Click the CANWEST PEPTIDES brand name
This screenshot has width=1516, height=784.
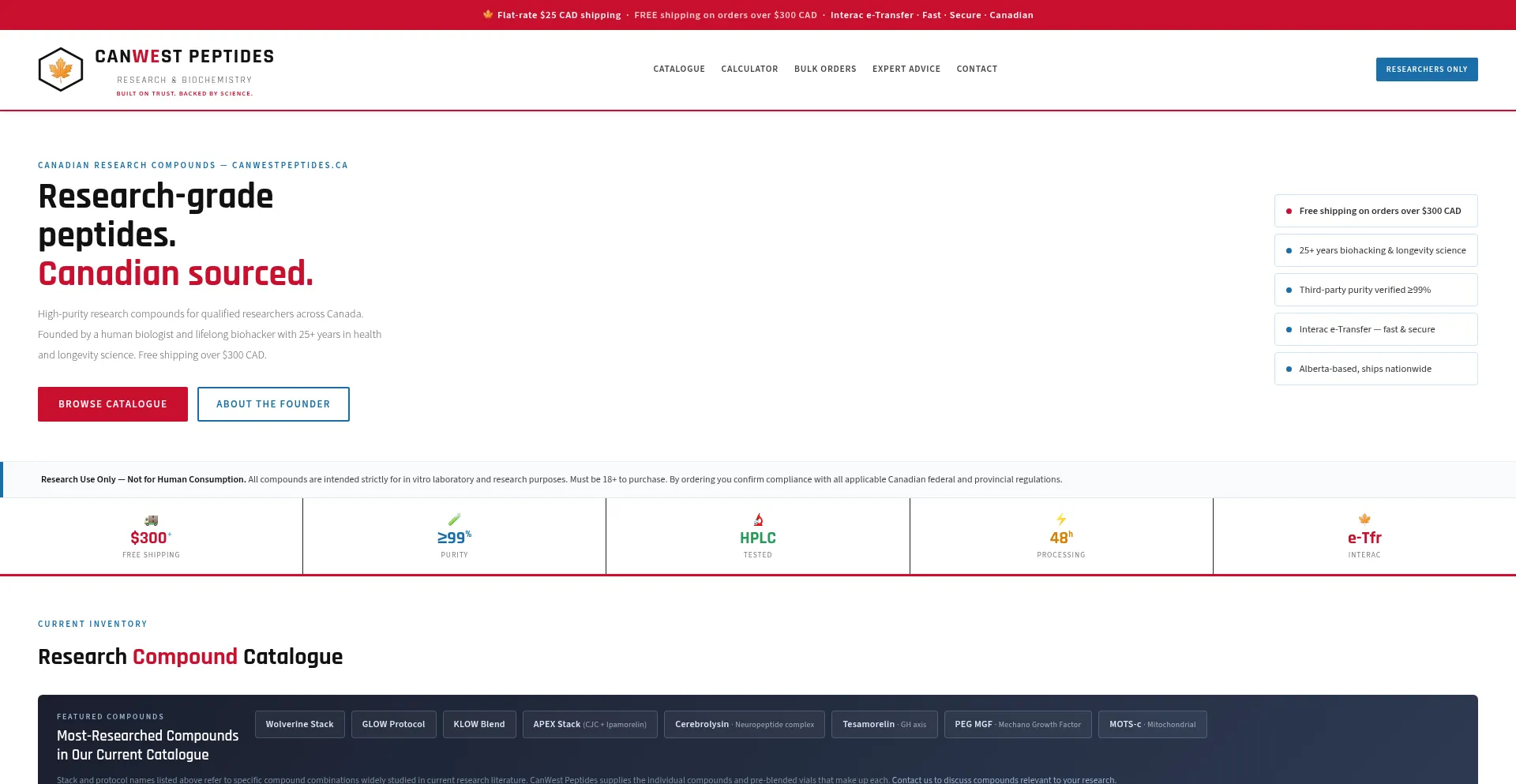point(185,57)
